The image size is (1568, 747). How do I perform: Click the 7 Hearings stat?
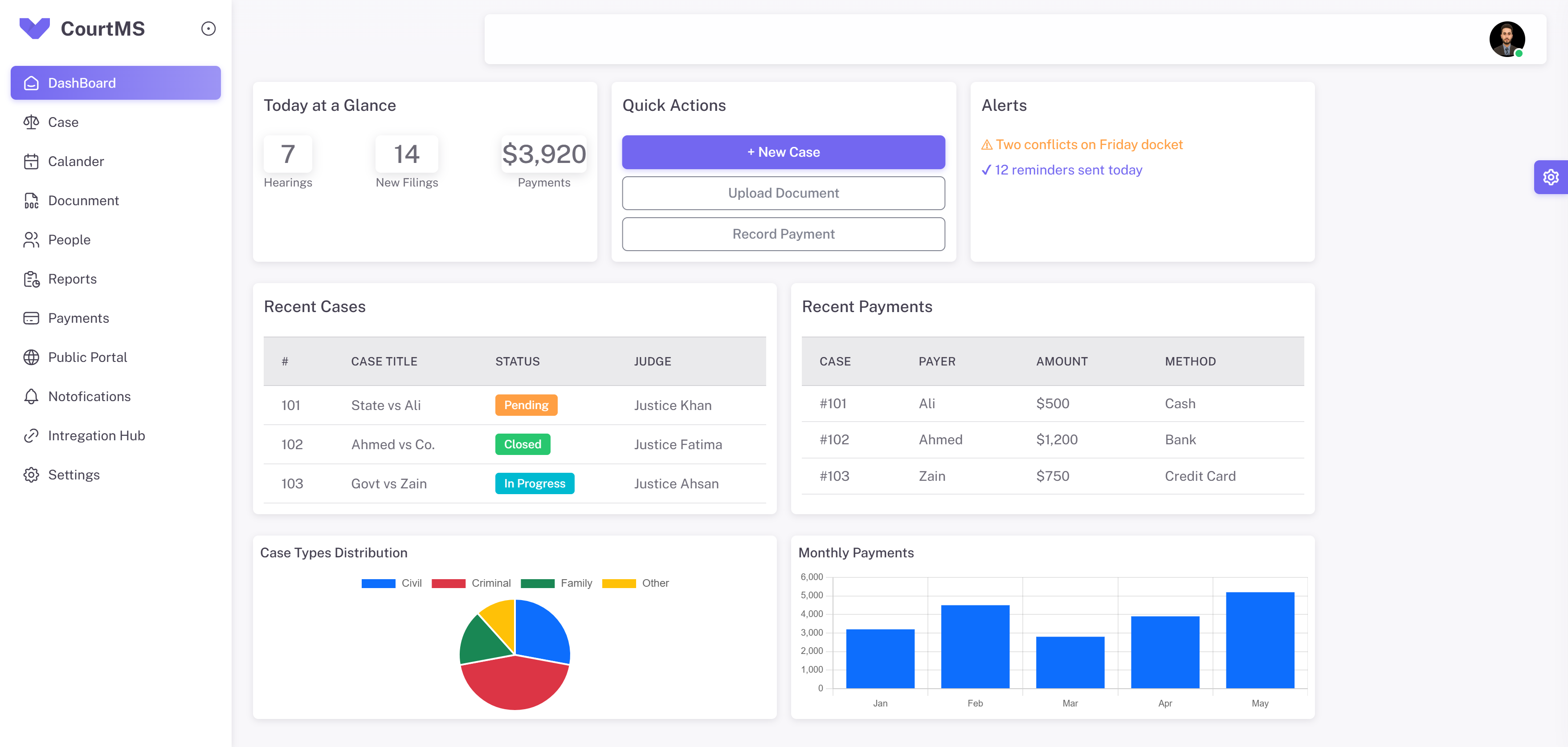(288, 162)
